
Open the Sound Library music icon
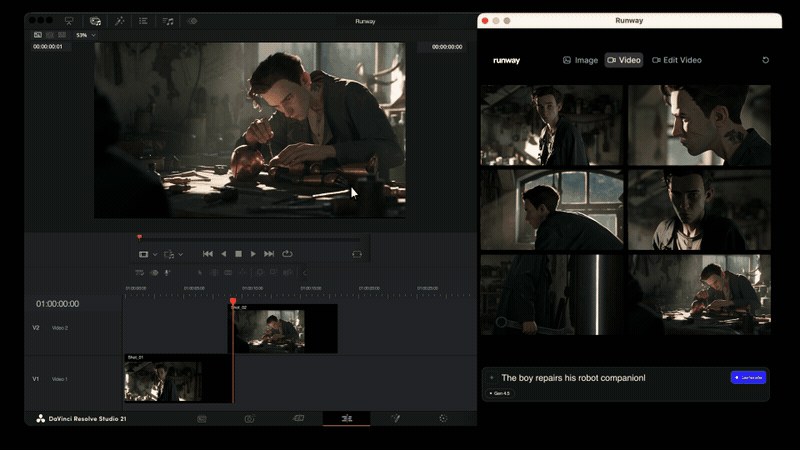tap(168, 21)
